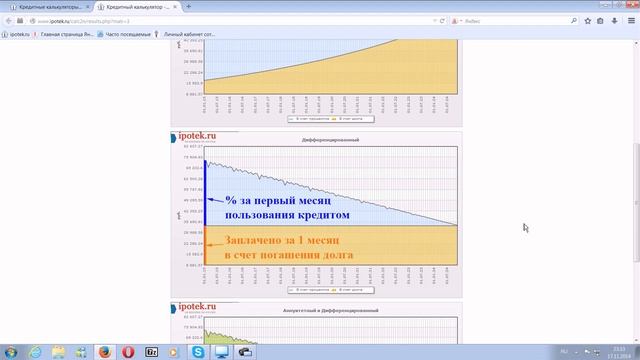Open the address bar history dropdown arrow
The height and width of the screenshot is (360, 640).
(434, 21)
